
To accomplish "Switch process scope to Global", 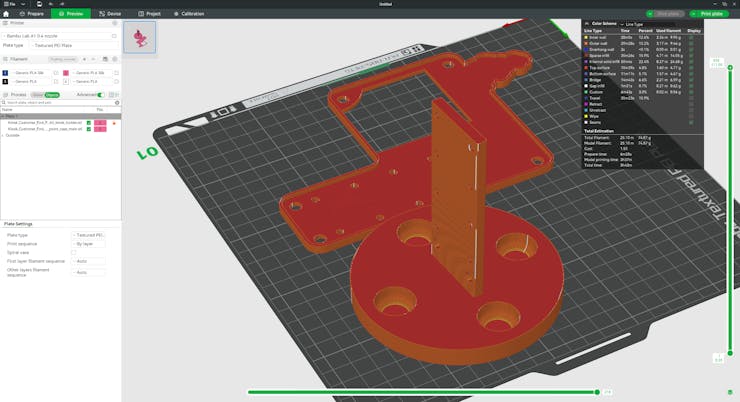I will point(37,95).
